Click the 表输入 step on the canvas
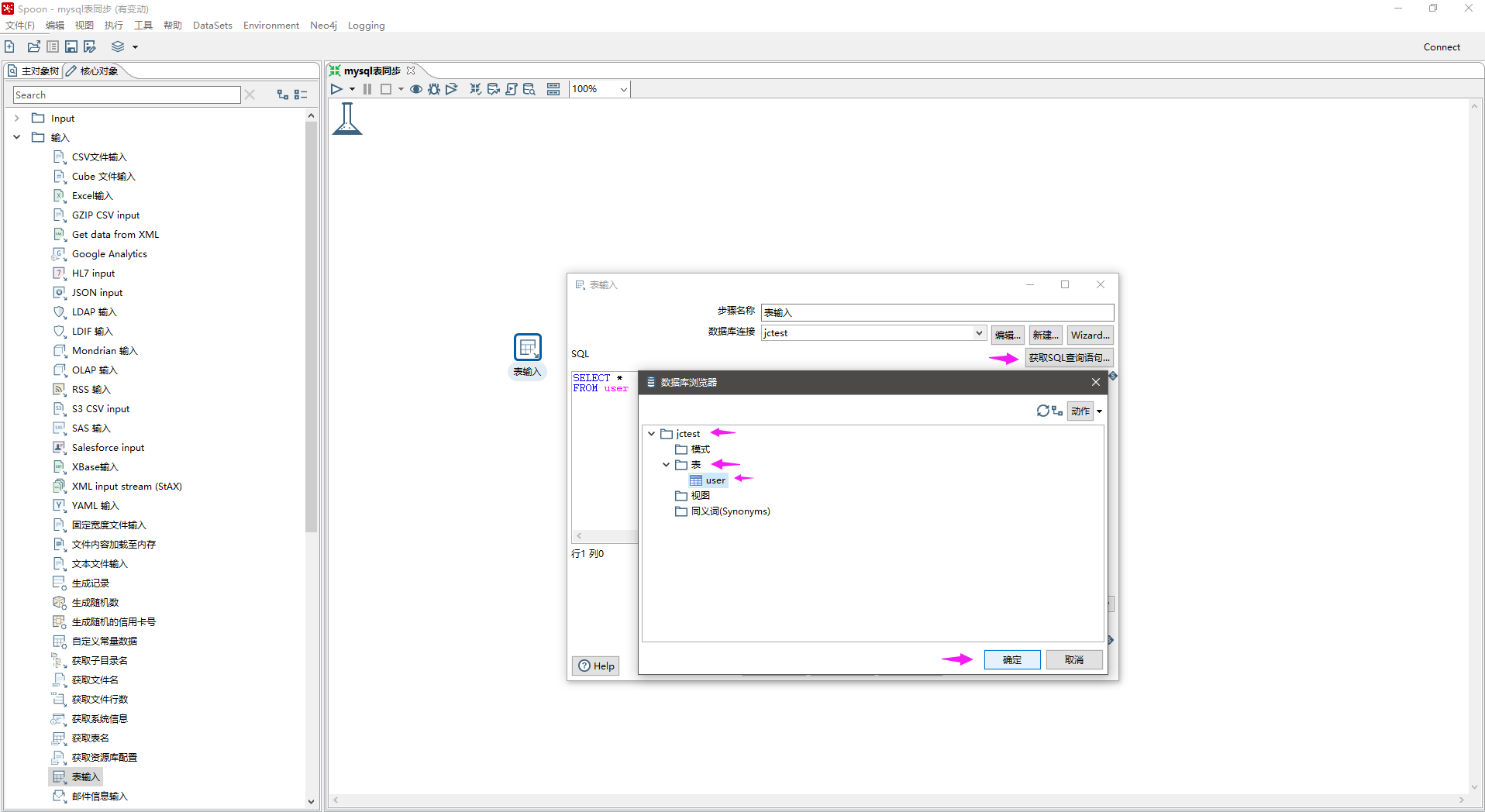The height and width of the screenshot is (812, 1485). [x=528, y=347]
